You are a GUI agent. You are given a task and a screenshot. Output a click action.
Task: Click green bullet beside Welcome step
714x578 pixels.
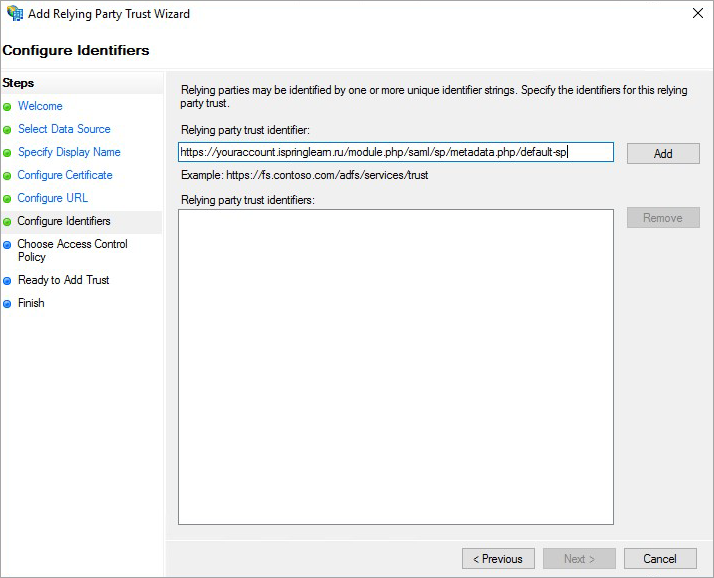pos(7,107)
